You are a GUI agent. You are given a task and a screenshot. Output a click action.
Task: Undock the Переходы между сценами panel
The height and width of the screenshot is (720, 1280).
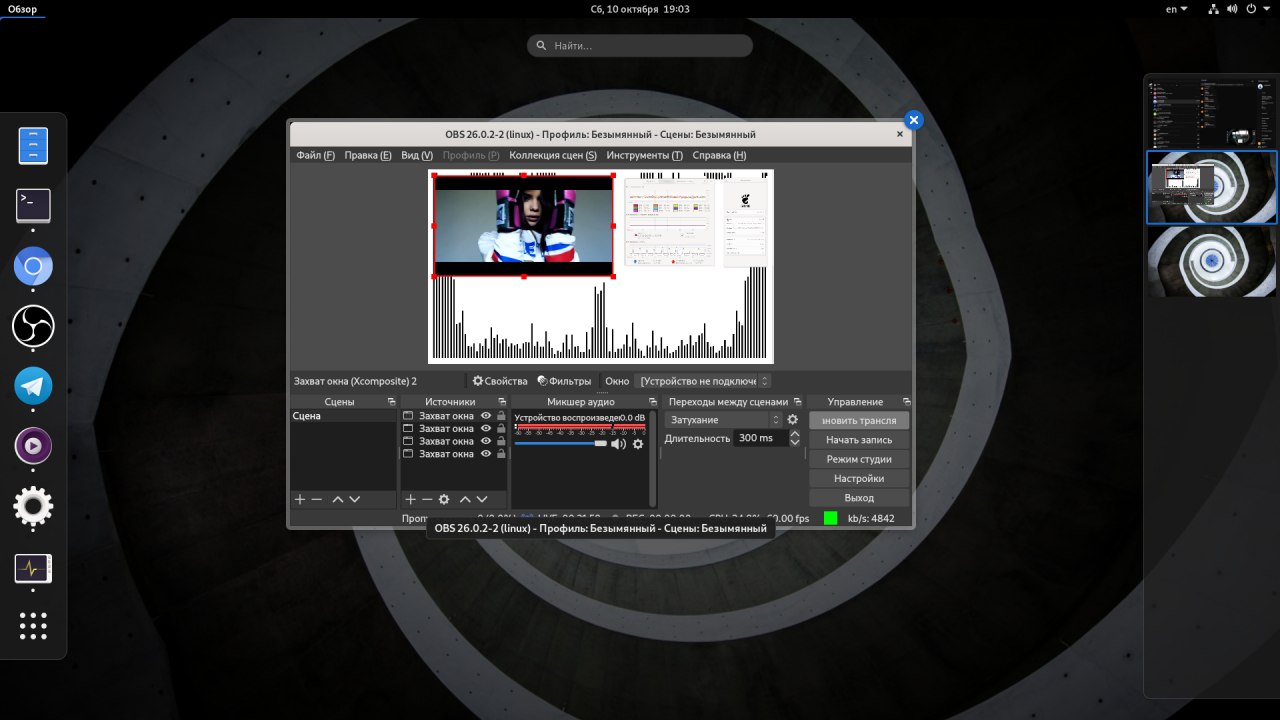(x=797, y=402)
